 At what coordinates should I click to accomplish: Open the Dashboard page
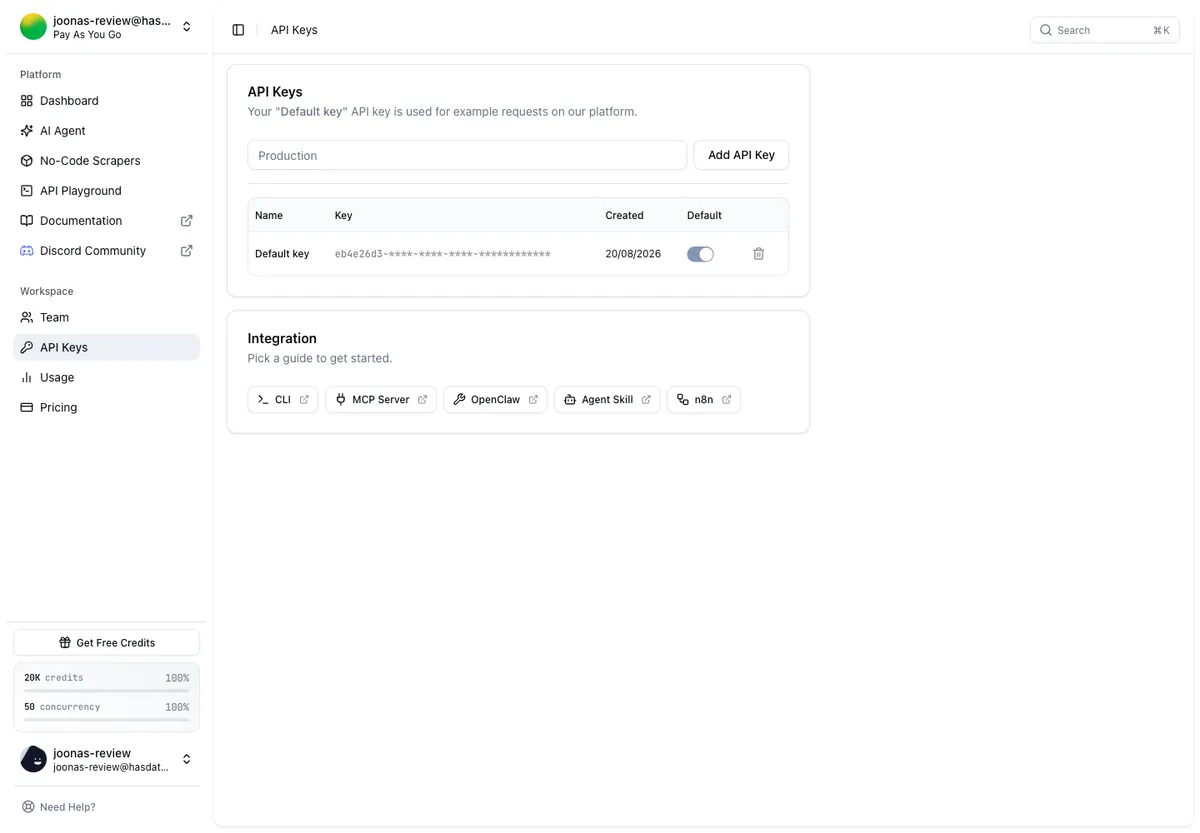point(106,101)
